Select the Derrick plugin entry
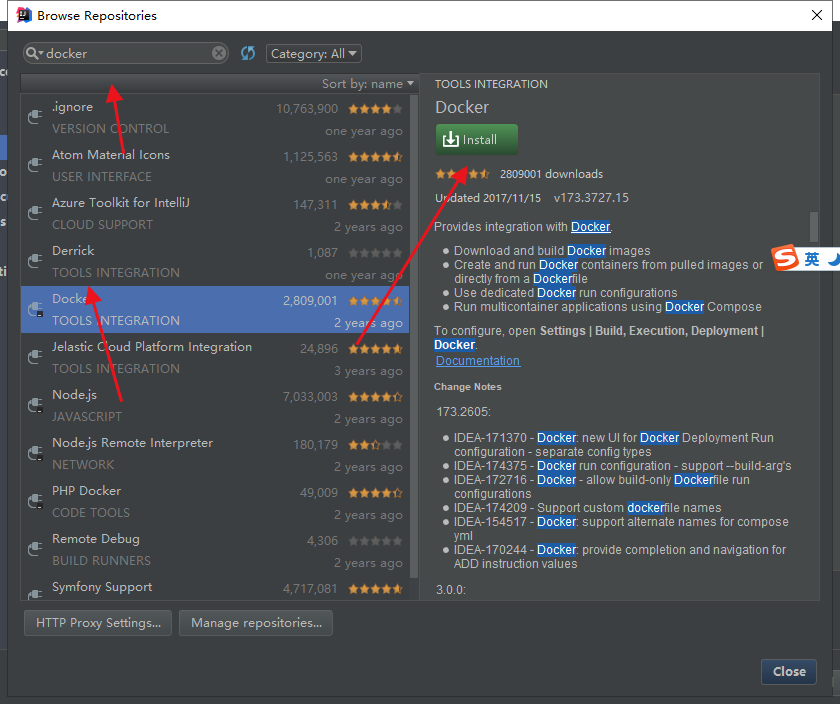The height and width of the screenshot is (704, 840). click(215, 261)
